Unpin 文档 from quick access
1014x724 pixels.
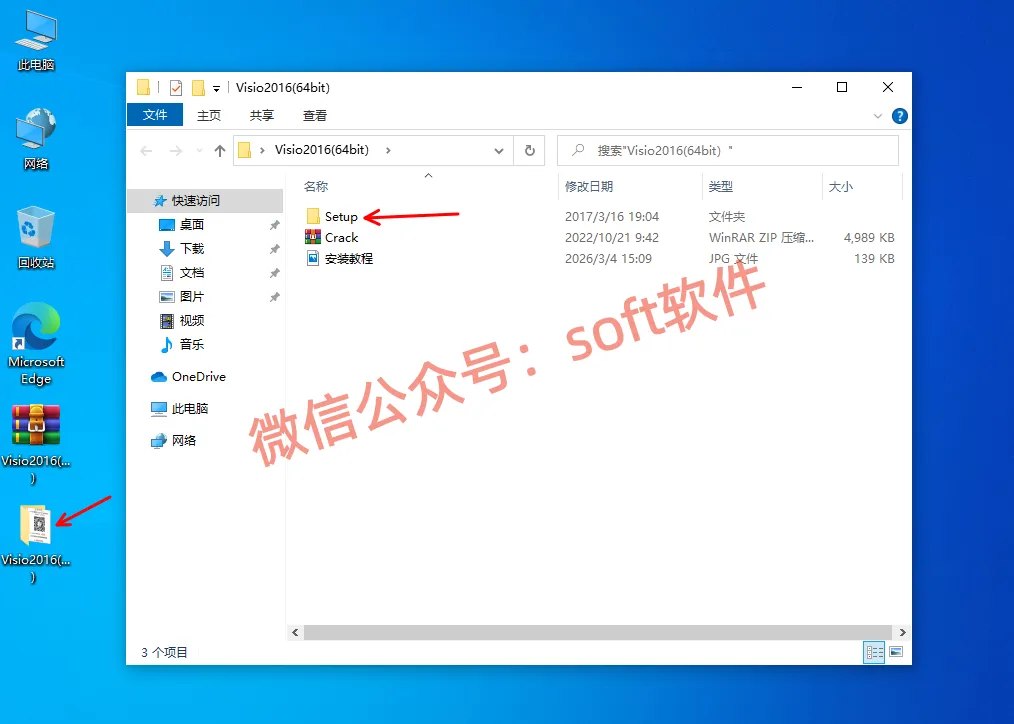[275, 273]
